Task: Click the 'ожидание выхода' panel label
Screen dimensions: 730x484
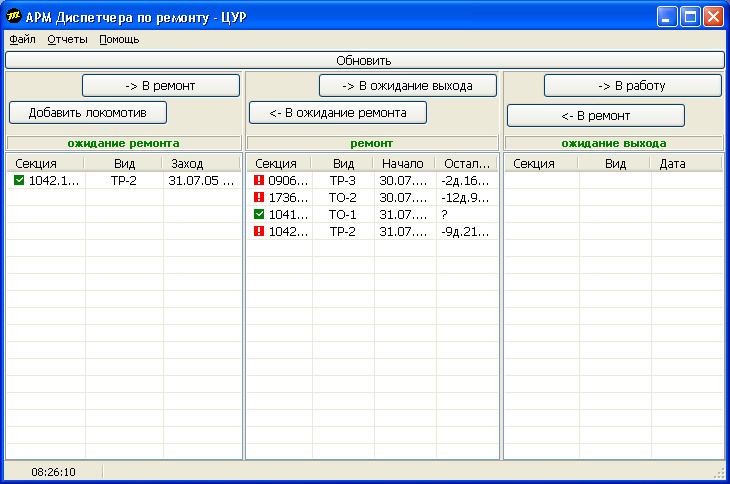Action: pos(614,143)
